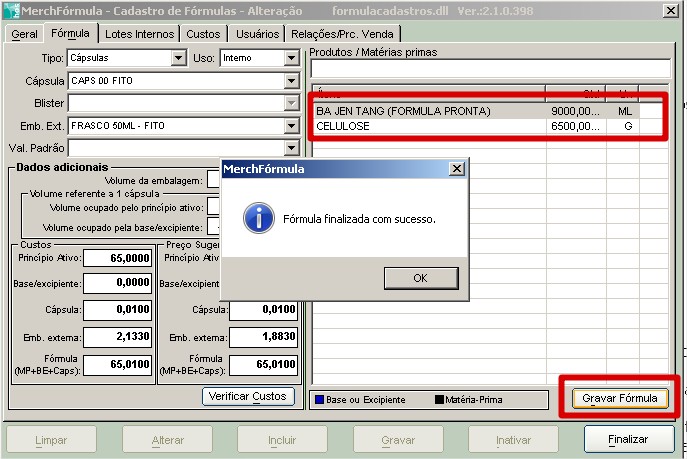Image resolution: width=687 pixels, height=459 pixels.
Task: Click the Verificar Custos button
Action: [249, 396]
